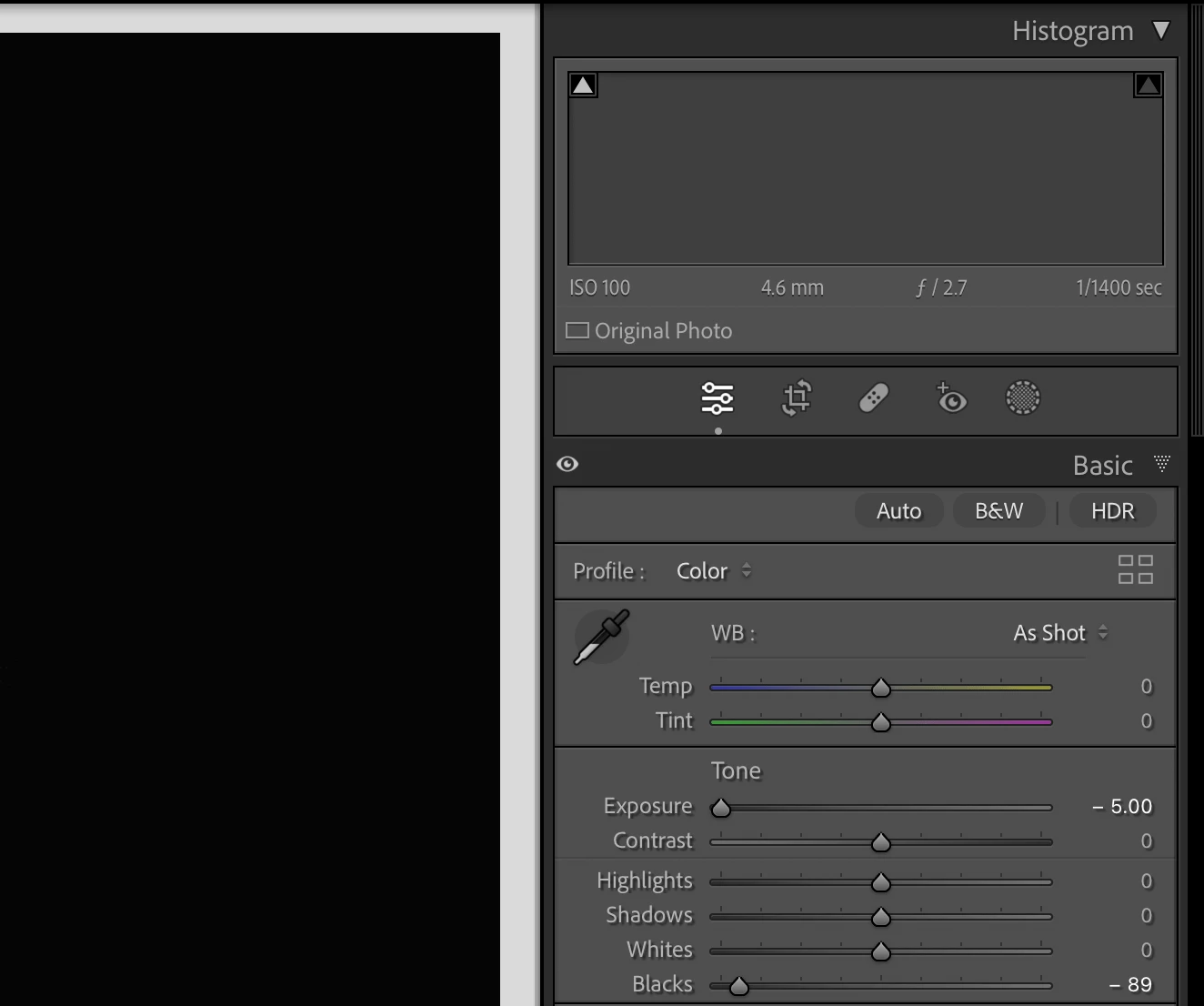
Task: Click the Highlights value field
Action: click(1147, 881)
